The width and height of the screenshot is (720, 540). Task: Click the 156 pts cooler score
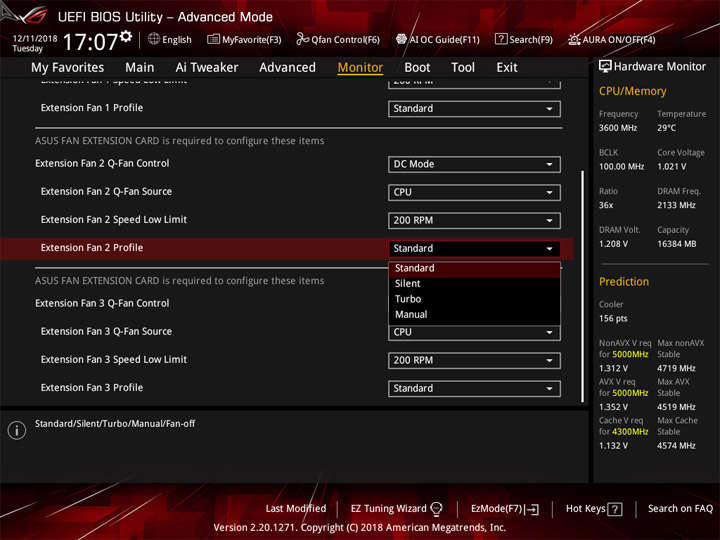(x=613, y=319)
